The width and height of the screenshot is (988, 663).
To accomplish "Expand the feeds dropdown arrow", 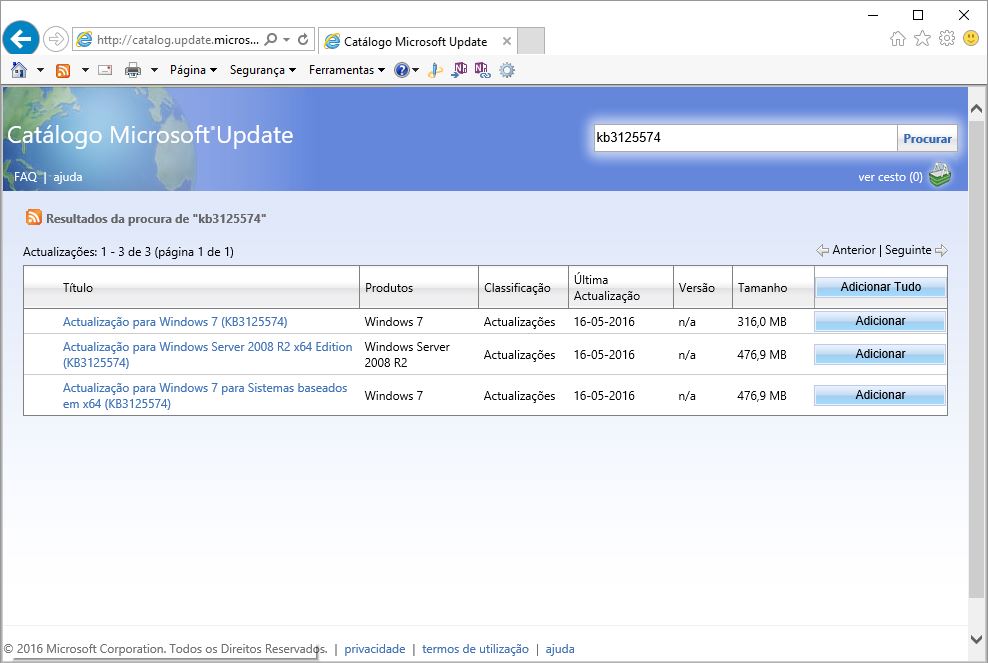I will click(x=85, y=70).
